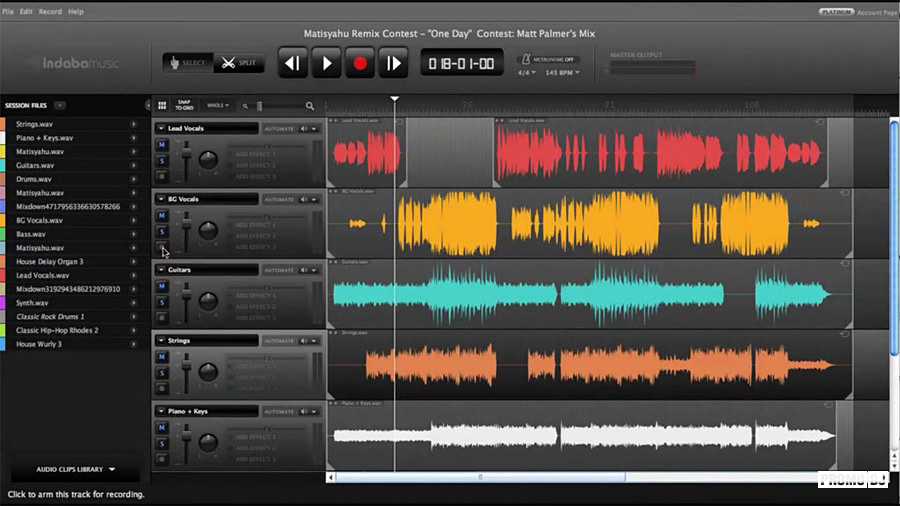Preview Strings.wav with its arrow icon
The height and width of the screenshot is (506, 900).
click(x=134, y=124)
